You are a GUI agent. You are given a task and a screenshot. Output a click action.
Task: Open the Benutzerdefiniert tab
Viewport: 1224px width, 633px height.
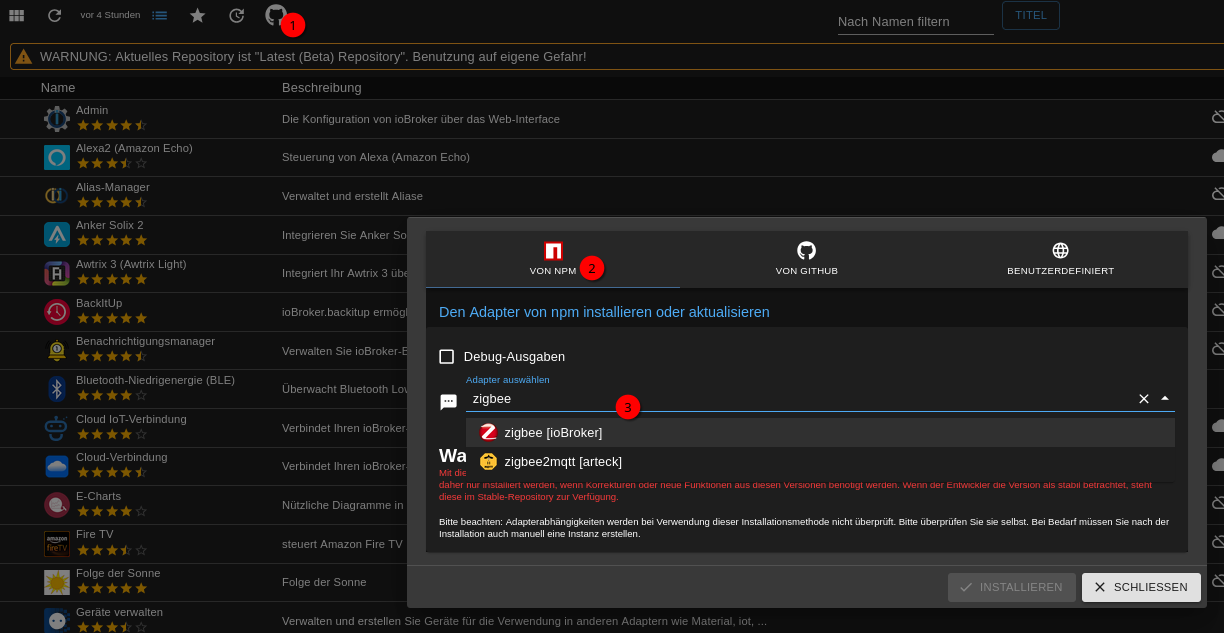coord(1061,259)
